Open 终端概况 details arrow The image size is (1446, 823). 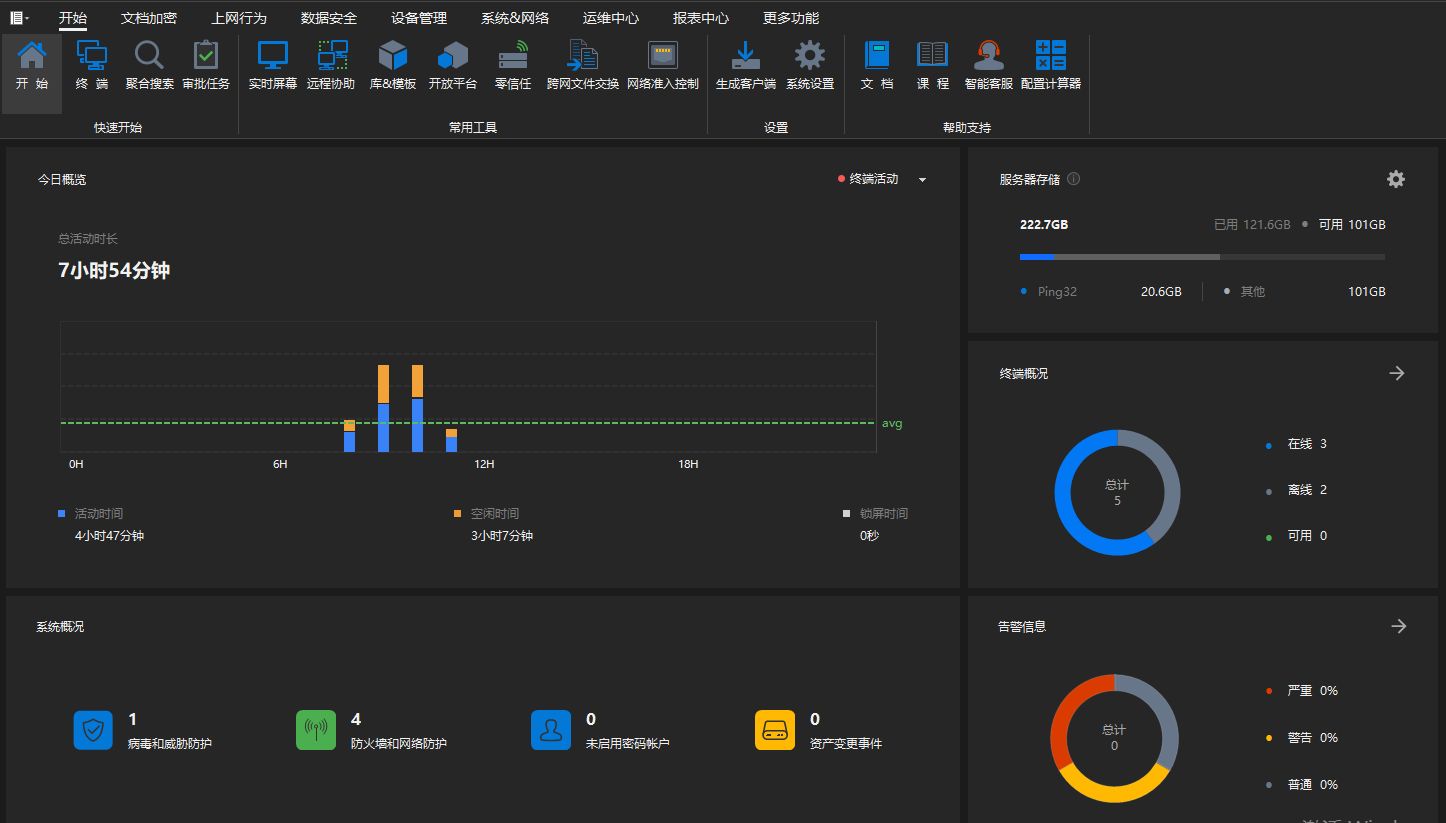click(x=1397, y=373)
